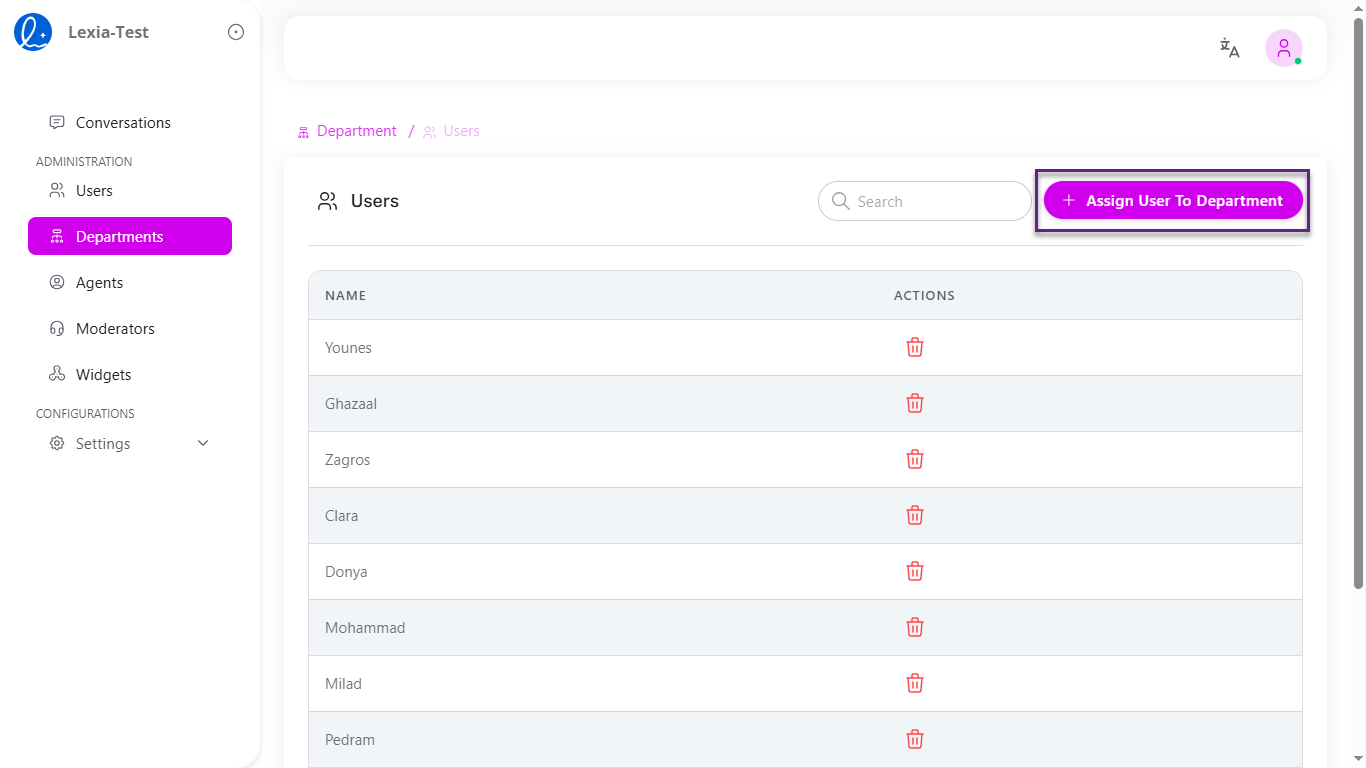Select Departments in the sidebar menu
1366x768 pixels.
click(119, 236)
